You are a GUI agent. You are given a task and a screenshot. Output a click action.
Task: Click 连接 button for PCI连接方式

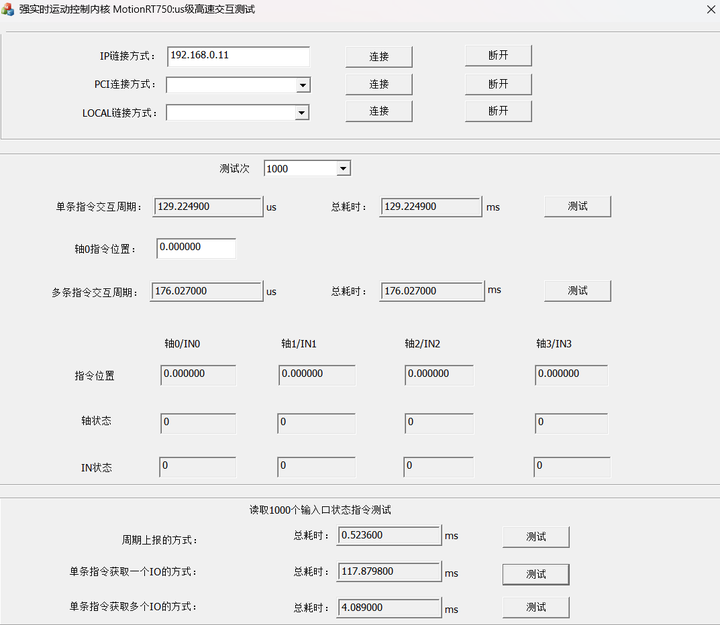point(379,84)
